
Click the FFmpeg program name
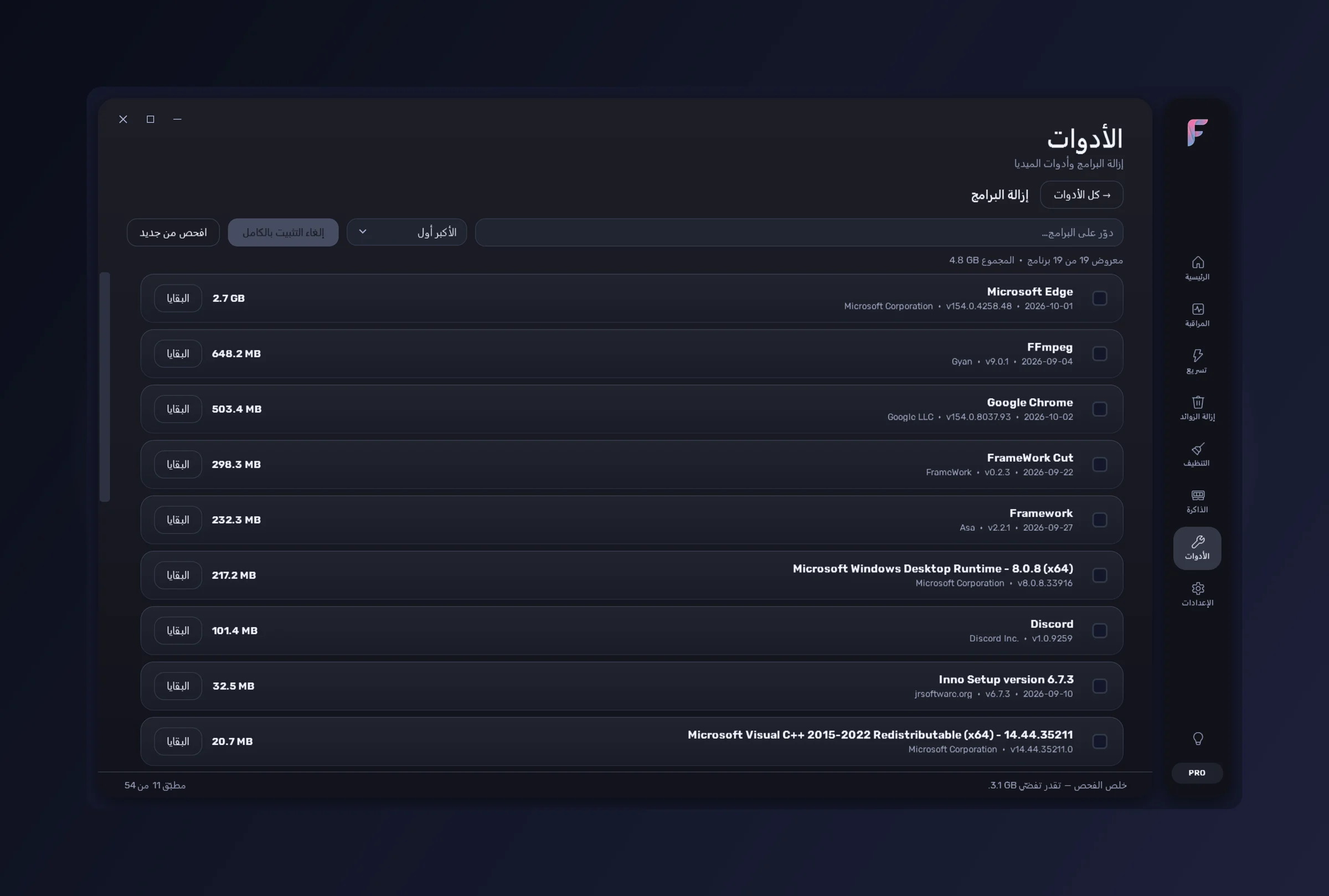coord(1049,347)
